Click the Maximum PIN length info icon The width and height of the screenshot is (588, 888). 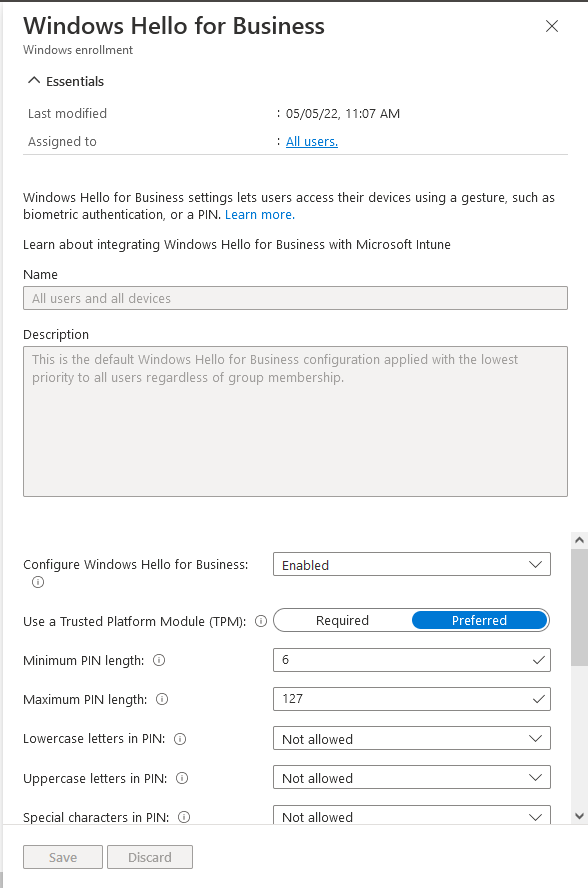(x=162, y=699)
